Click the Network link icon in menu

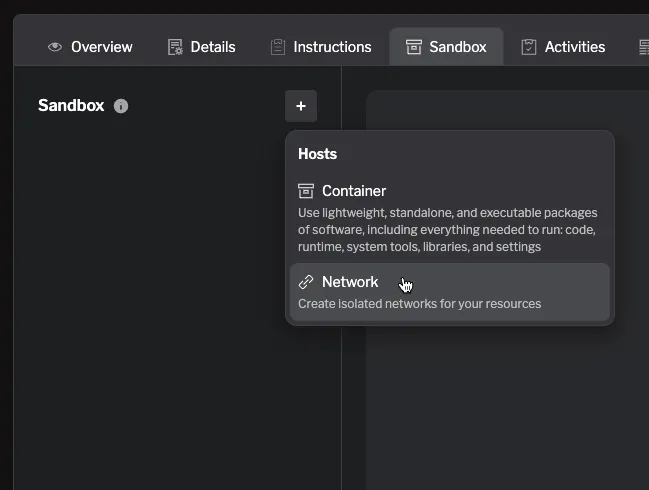(306, 282)
